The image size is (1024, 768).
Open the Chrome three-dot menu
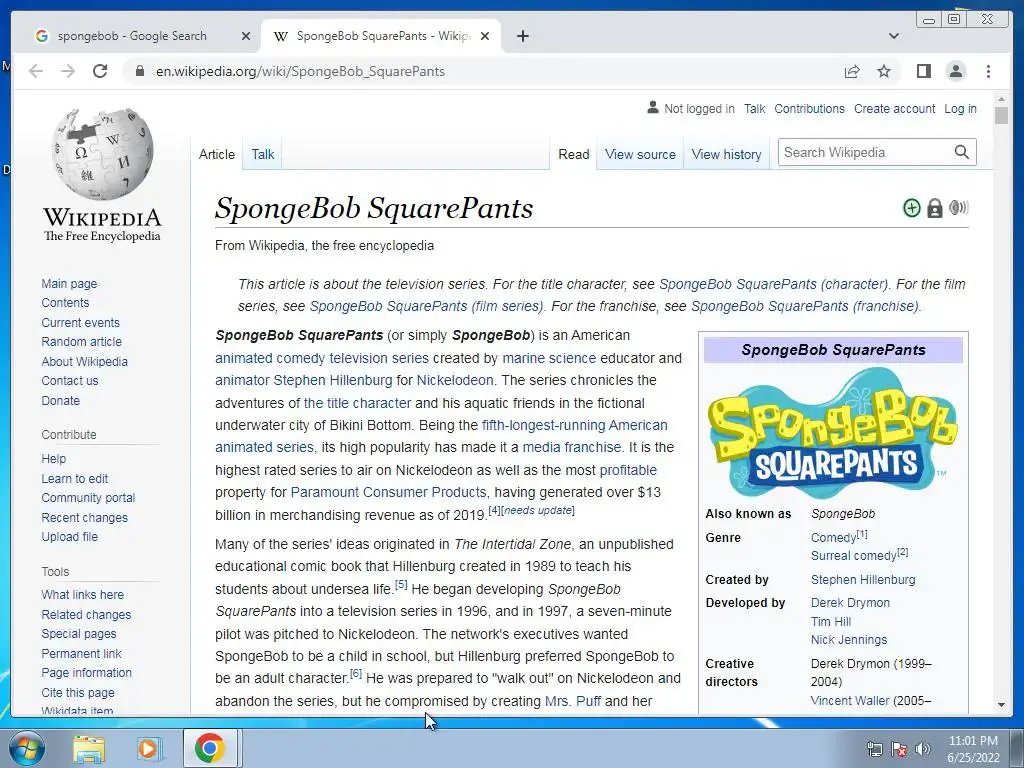click(988, 71)
